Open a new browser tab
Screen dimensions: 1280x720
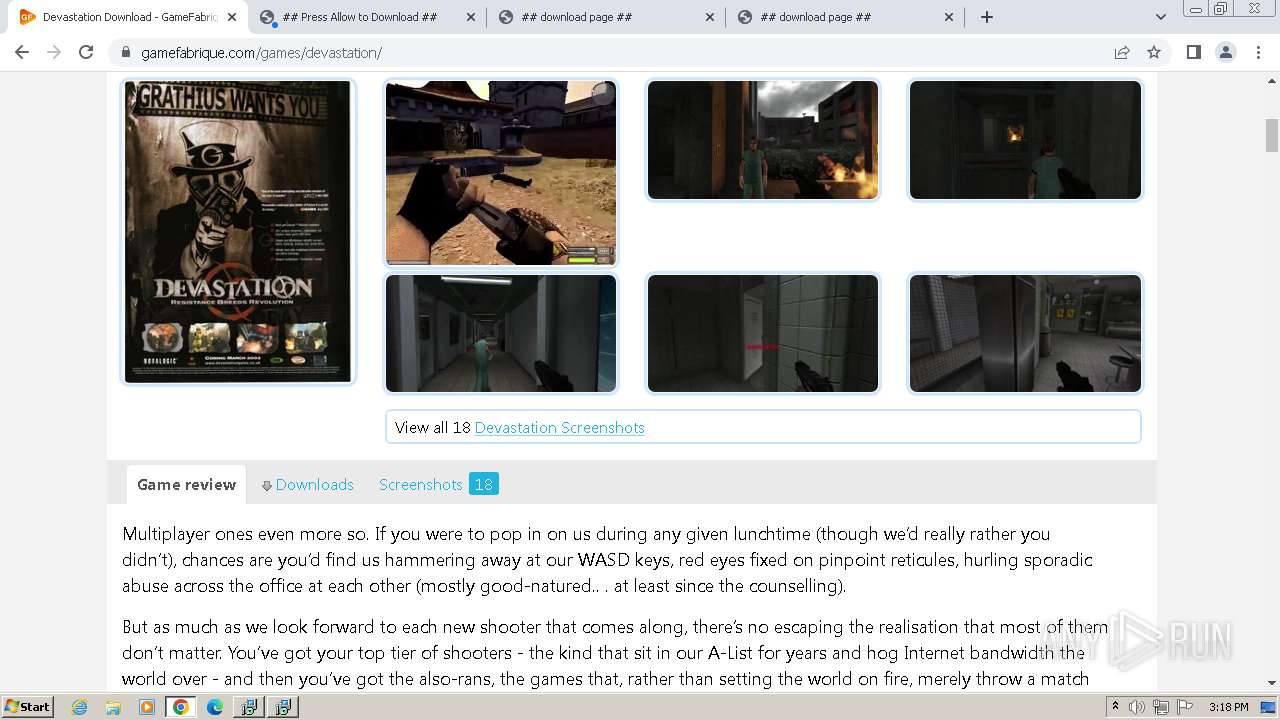pos(987,17)
